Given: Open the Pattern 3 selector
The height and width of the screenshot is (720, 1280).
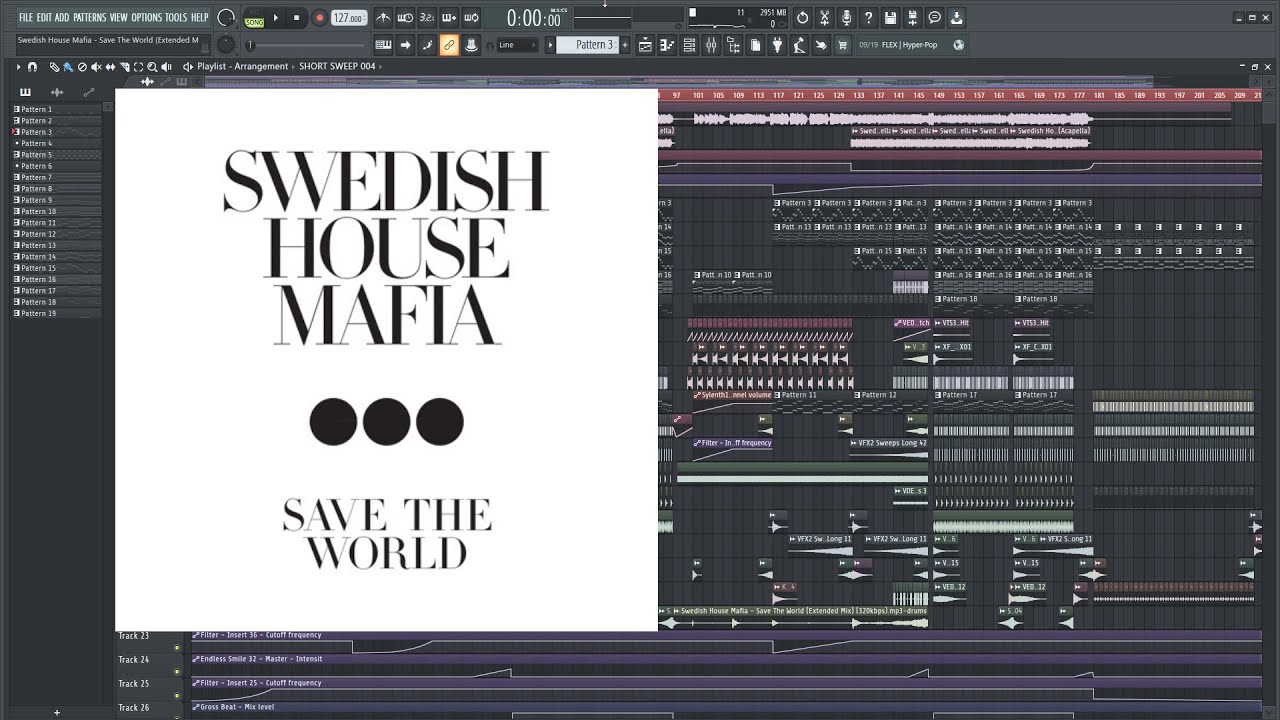Looking at the screenshot, I should 590,45.
